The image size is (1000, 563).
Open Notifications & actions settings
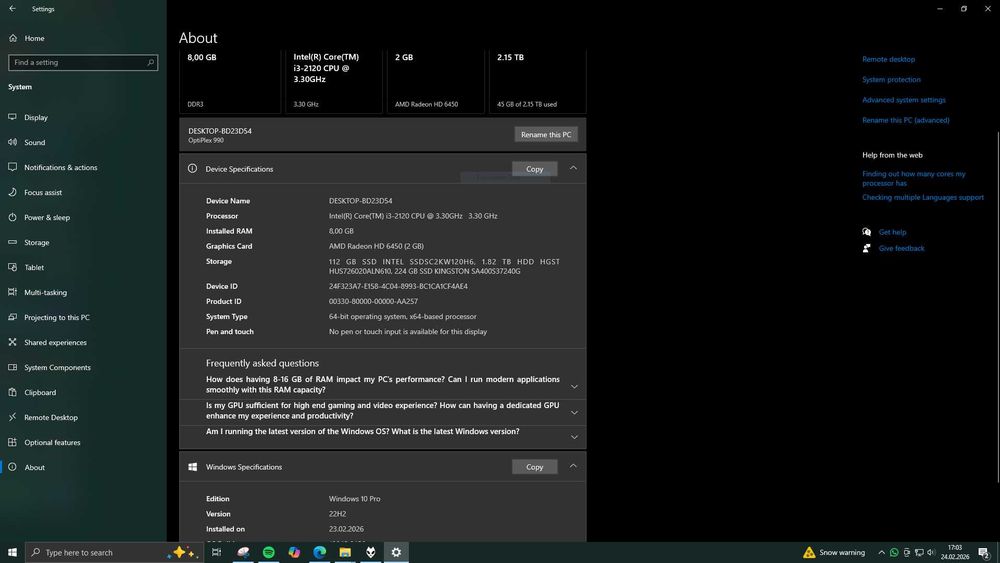pos(61,167)
